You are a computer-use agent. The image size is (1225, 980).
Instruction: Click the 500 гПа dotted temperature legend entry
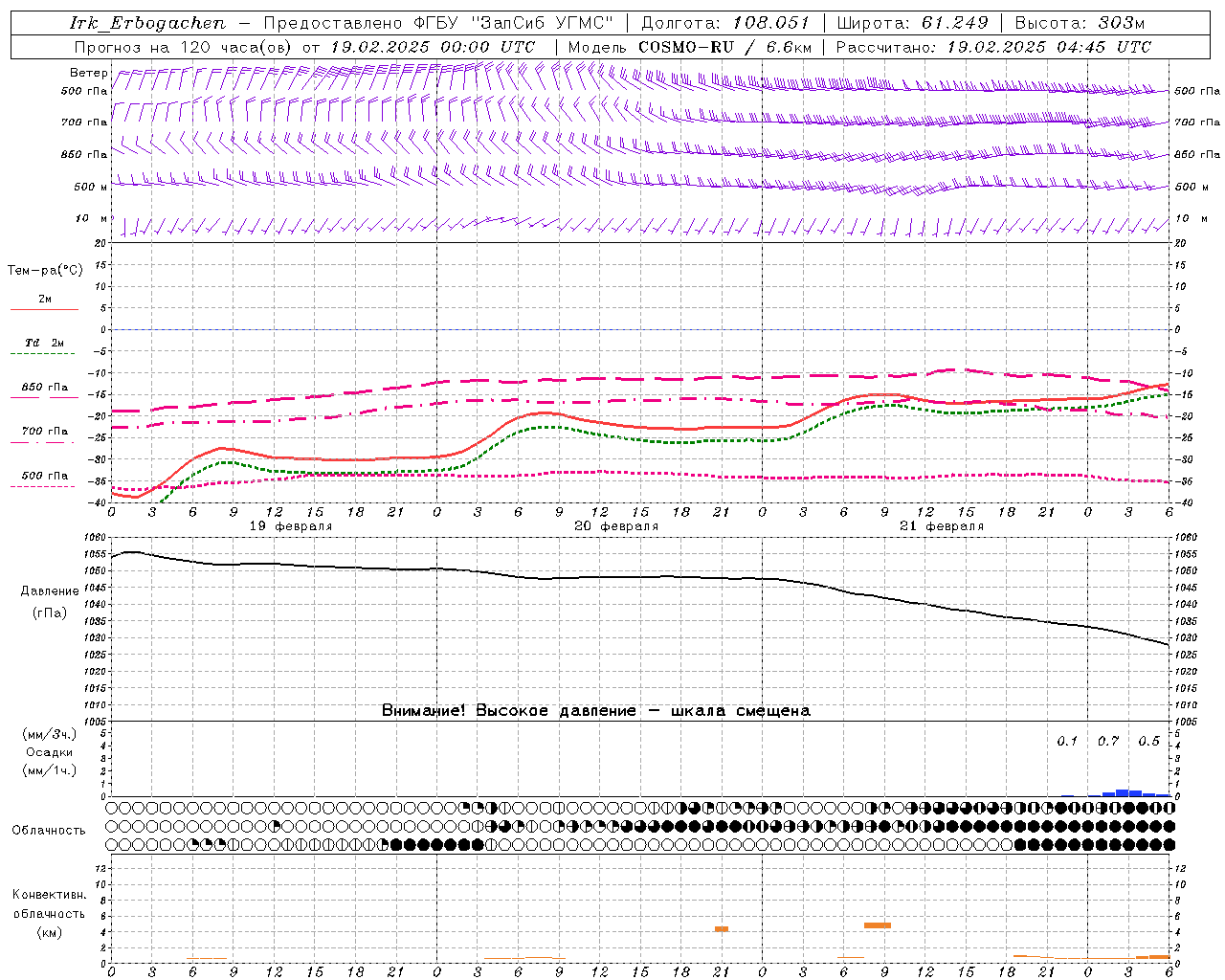(44, 479)
